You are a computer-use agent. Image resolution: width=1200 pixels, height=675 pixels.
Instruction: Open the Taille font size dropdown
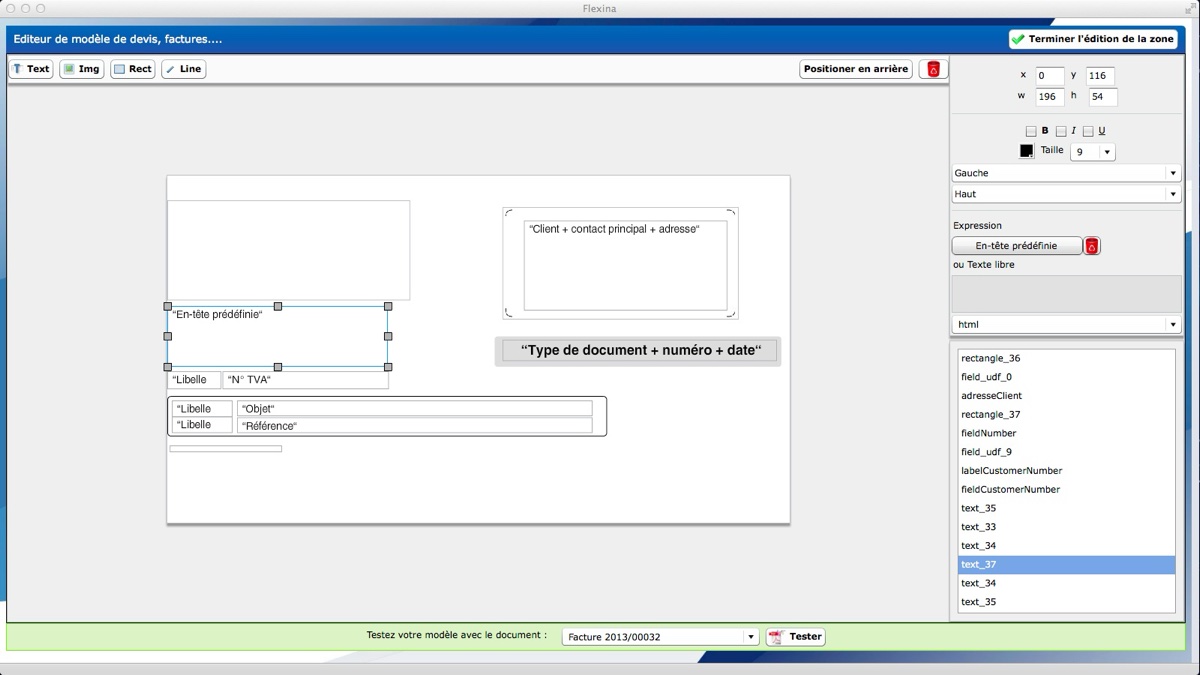click(x=1092, y=152)
